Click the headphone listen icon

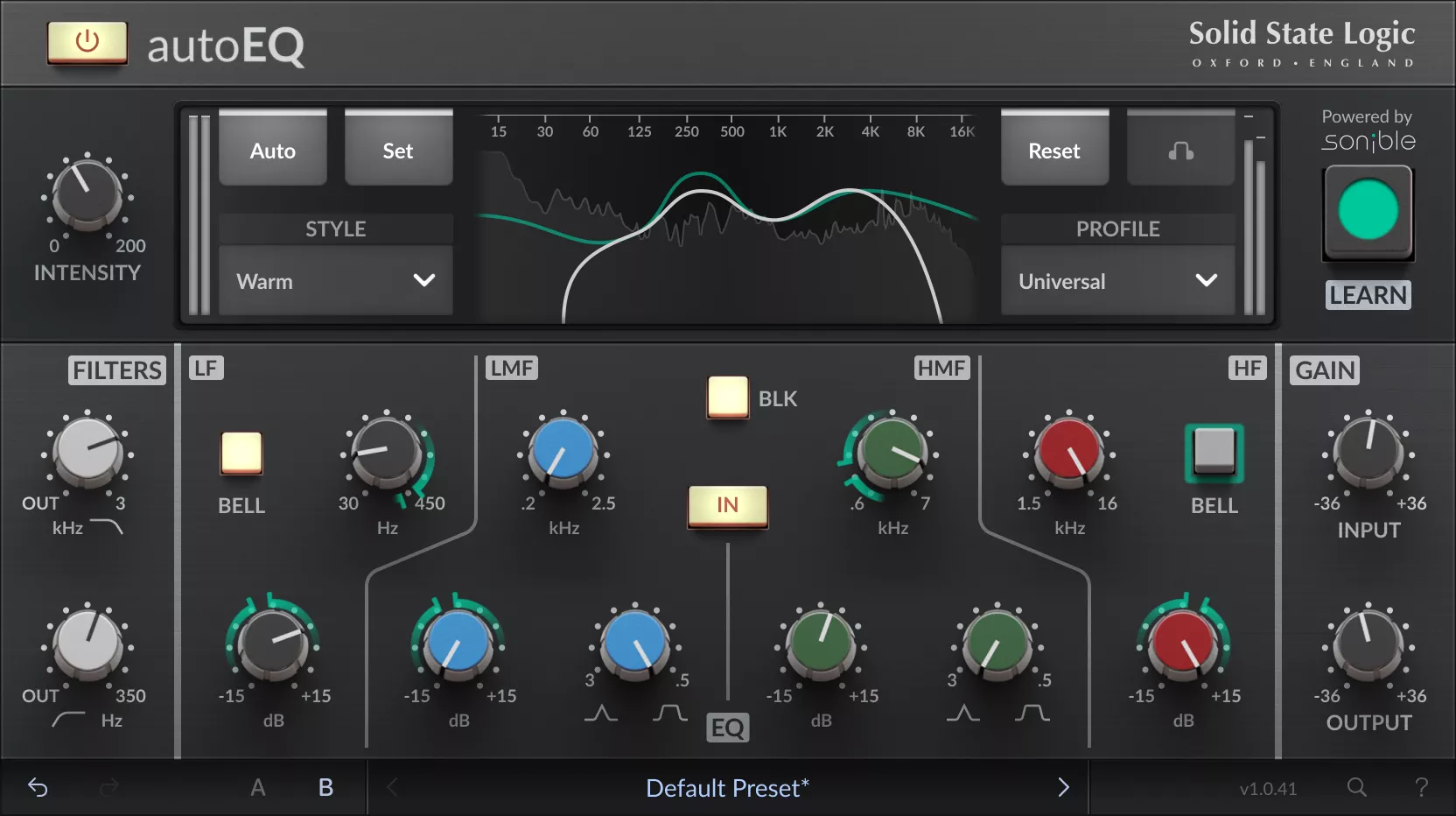1180,150
